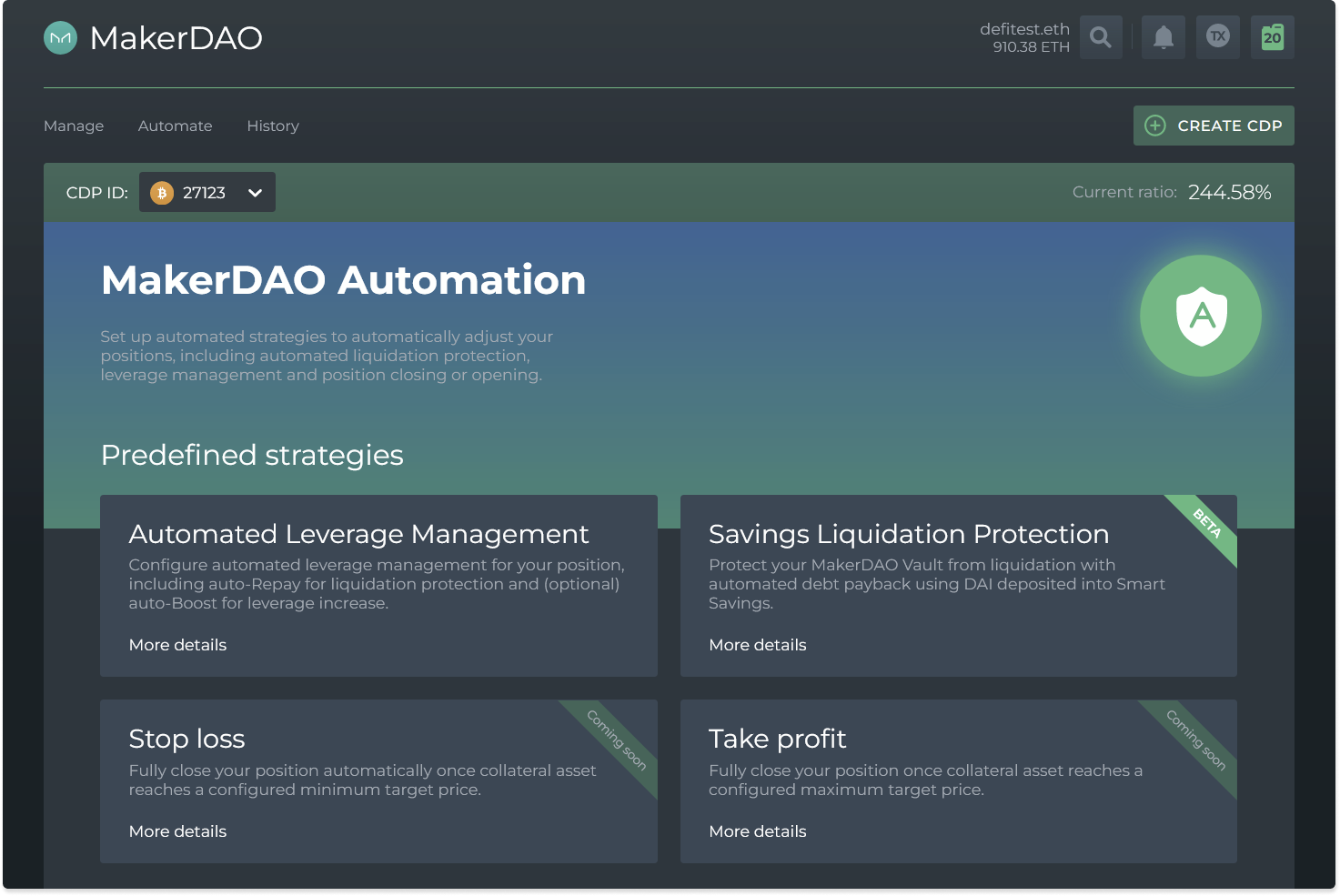This screenshot has width=1340, height=896.
Task: Click the 244.58% current ratio value
Action: tap(1230, 192)
